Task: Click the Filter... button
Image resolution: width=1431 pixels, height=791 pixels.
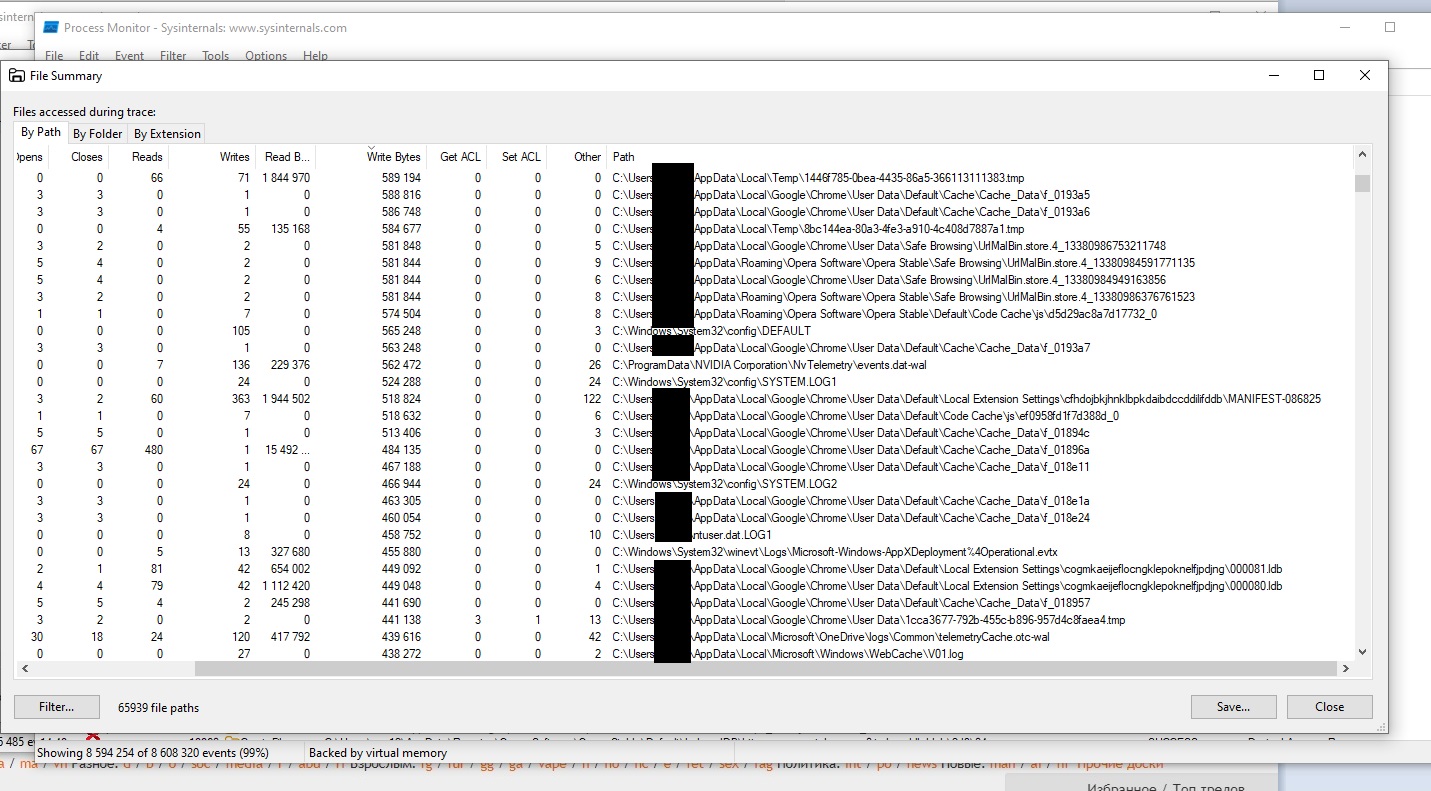Action: click(x=57, y=707)
